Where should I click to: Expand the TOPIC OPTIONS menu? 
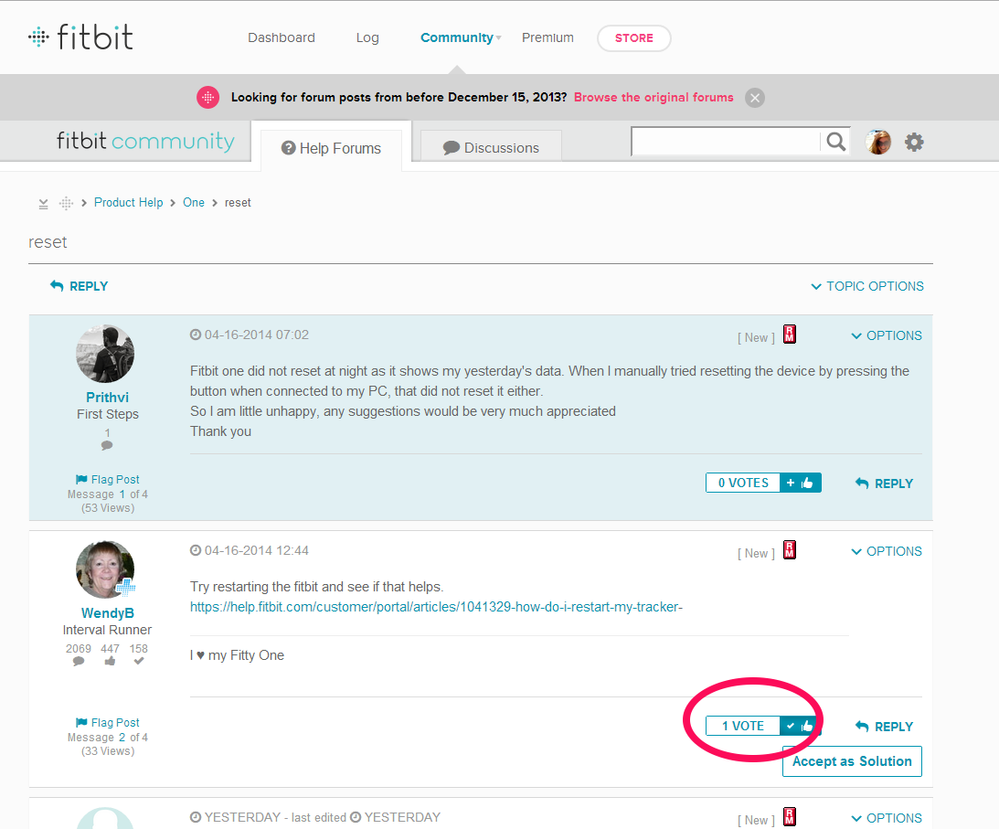(867, 286)
